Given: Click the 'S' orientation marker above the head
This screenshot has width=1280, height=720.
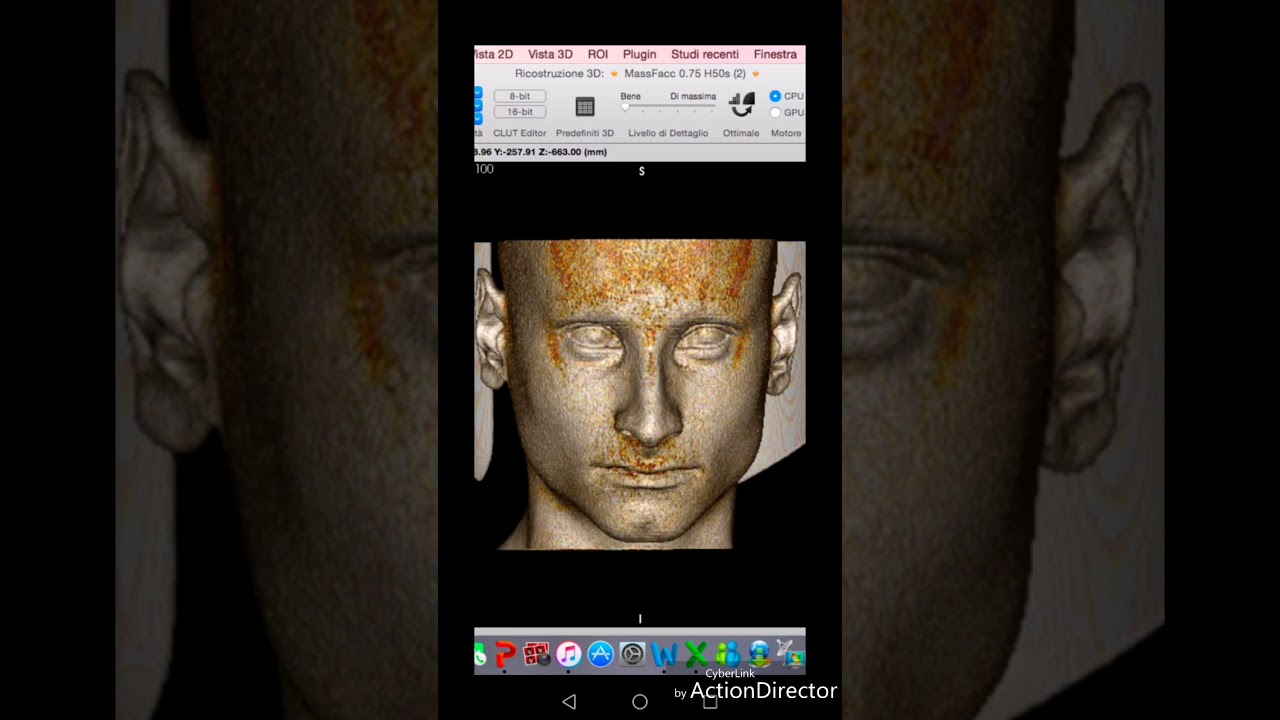Looking at the screenshot, I should pyautogui.click(x=642, y=172).
